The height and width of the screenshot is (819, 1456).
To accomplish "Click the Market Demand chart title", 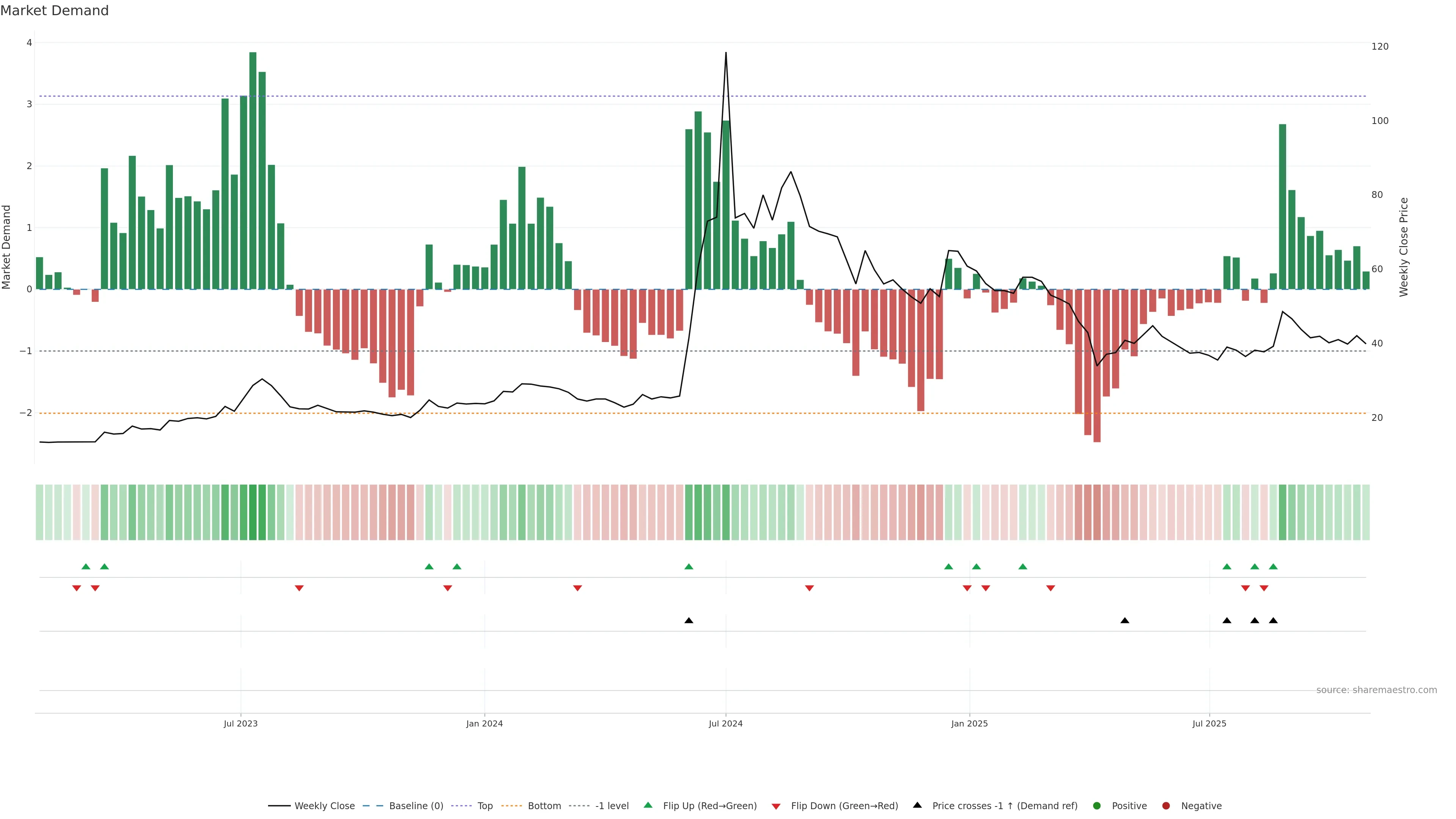I will pos(54,11).
